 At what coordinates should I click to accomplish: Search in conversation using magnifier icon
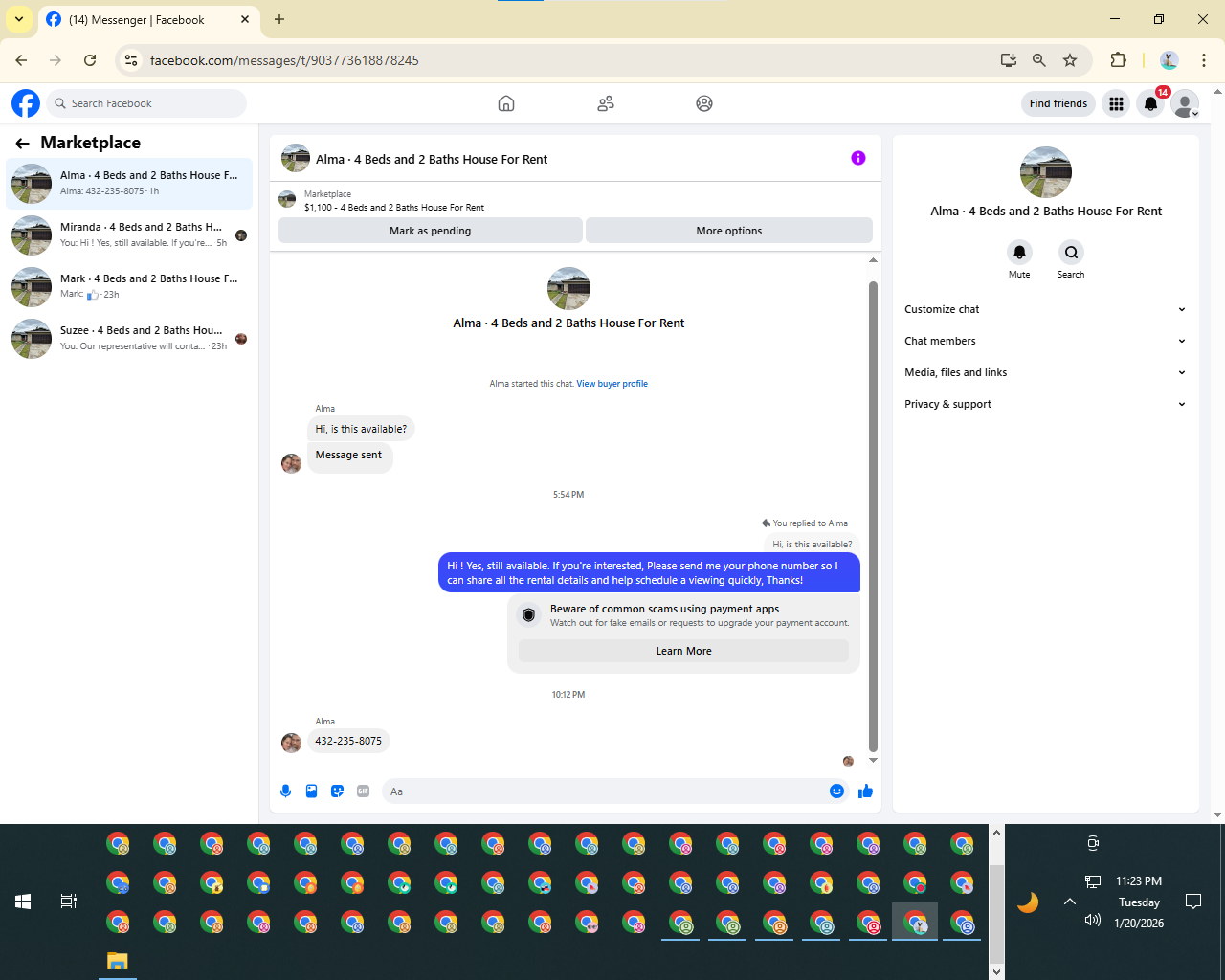(1071, 253)
